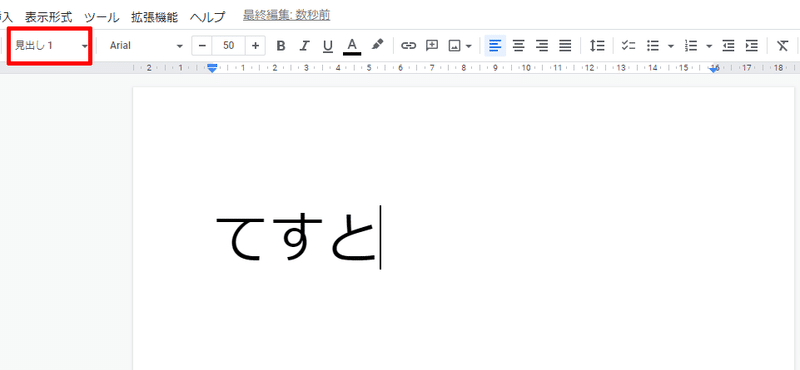This screenshot has height=370, width=800.
Task: Click the てすと heading text in the document
Action: point(296,237)
